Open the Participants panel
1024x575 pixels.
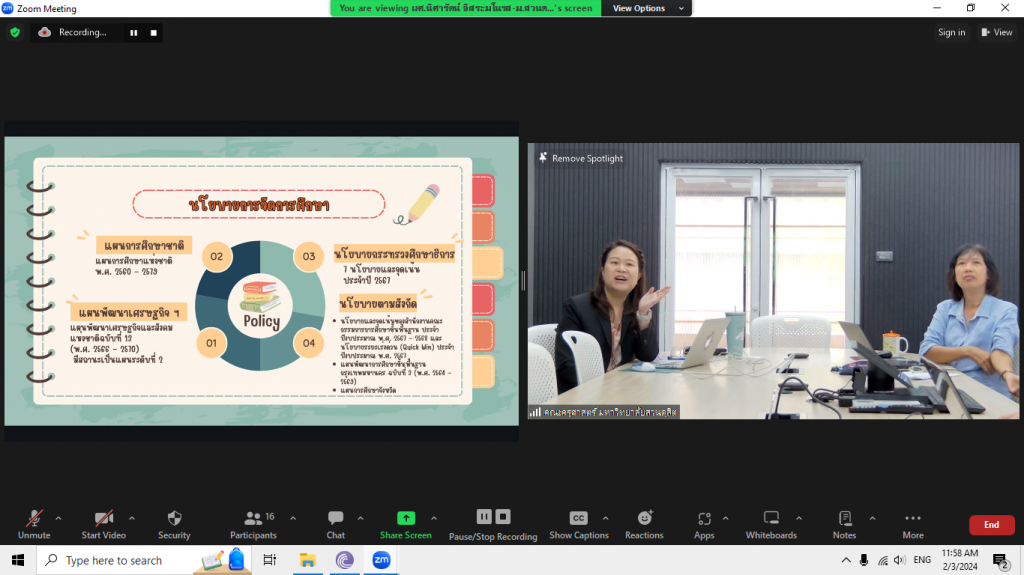pyautogui.click(x=253, y=519)
